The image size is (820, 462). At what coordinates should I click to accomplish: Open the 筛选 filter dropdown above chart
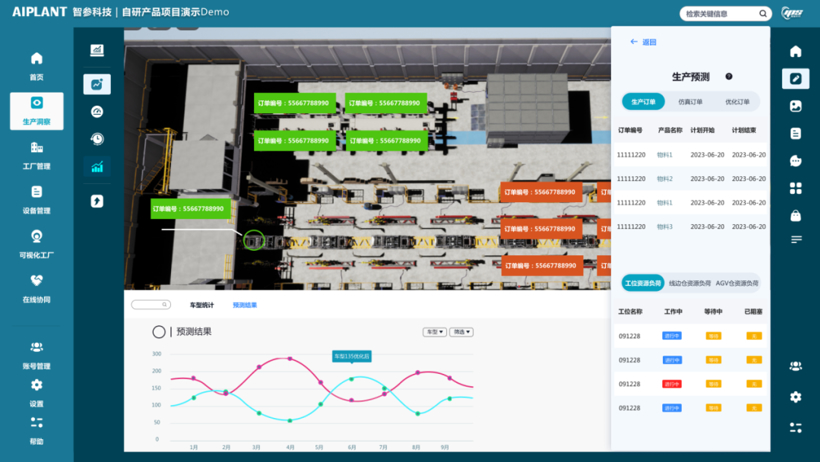coord(461,332)
